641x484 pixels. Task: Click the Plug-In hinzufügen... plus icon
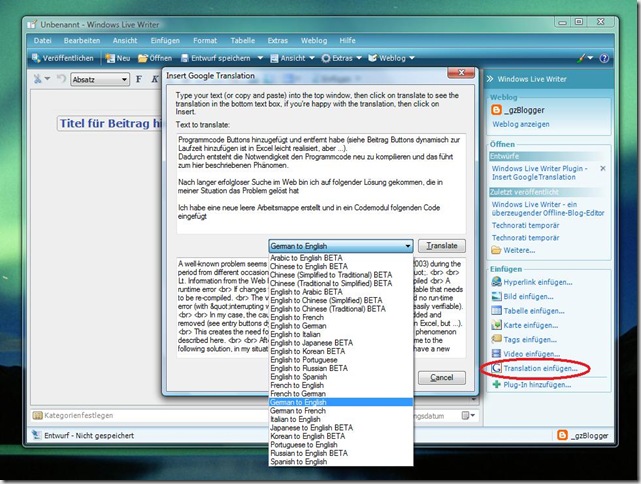496,385
